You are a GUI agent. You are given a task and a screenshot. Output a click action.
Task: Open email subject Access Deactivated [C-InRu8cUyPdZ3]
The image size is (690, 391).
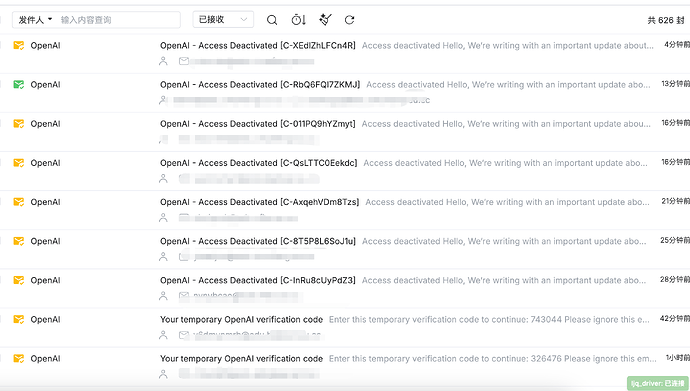pyautogui.click(x=258, y=280)
